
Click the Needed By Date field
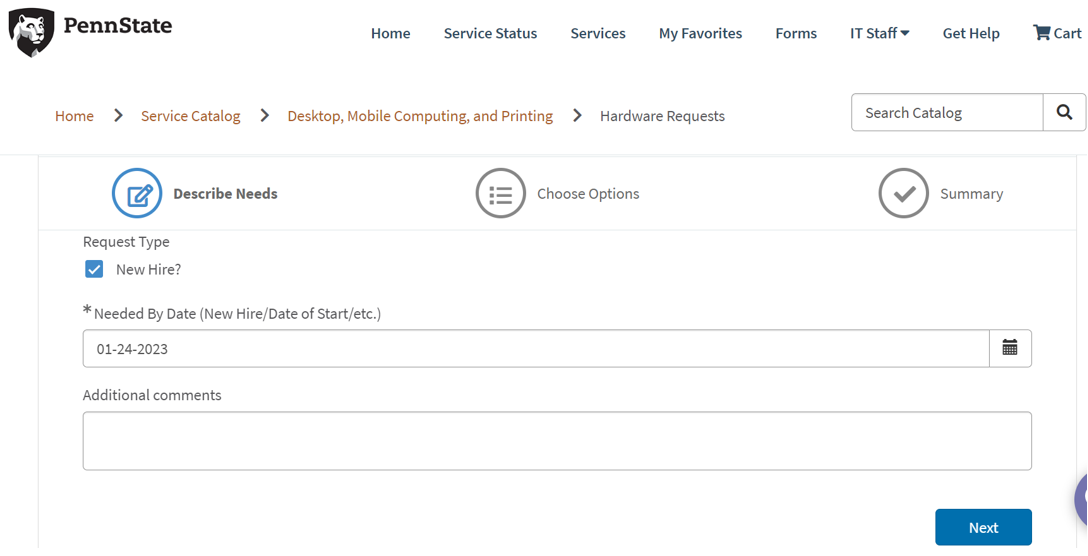[x=536, y=349]
